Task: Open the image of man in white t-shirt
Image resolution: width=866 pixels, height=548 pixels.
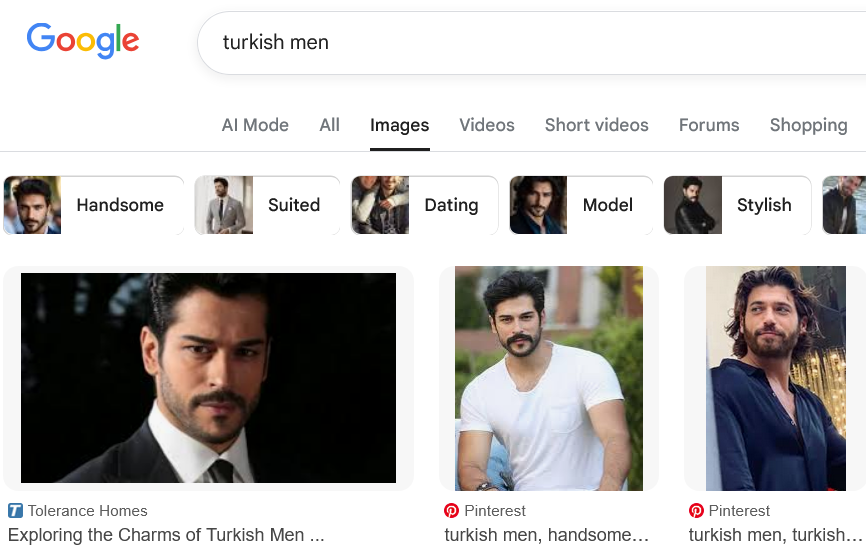Action: 548,378
